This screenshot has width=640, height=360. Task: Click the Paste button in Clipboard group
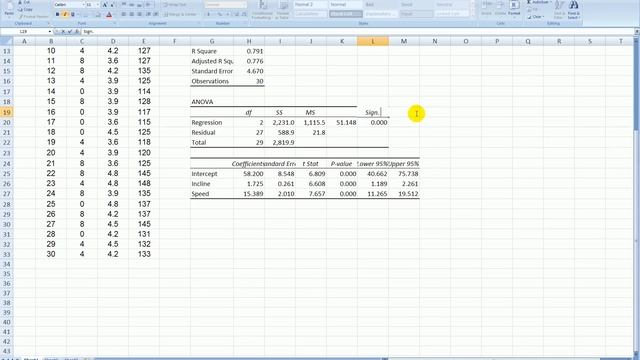click(x=9, y=9)
